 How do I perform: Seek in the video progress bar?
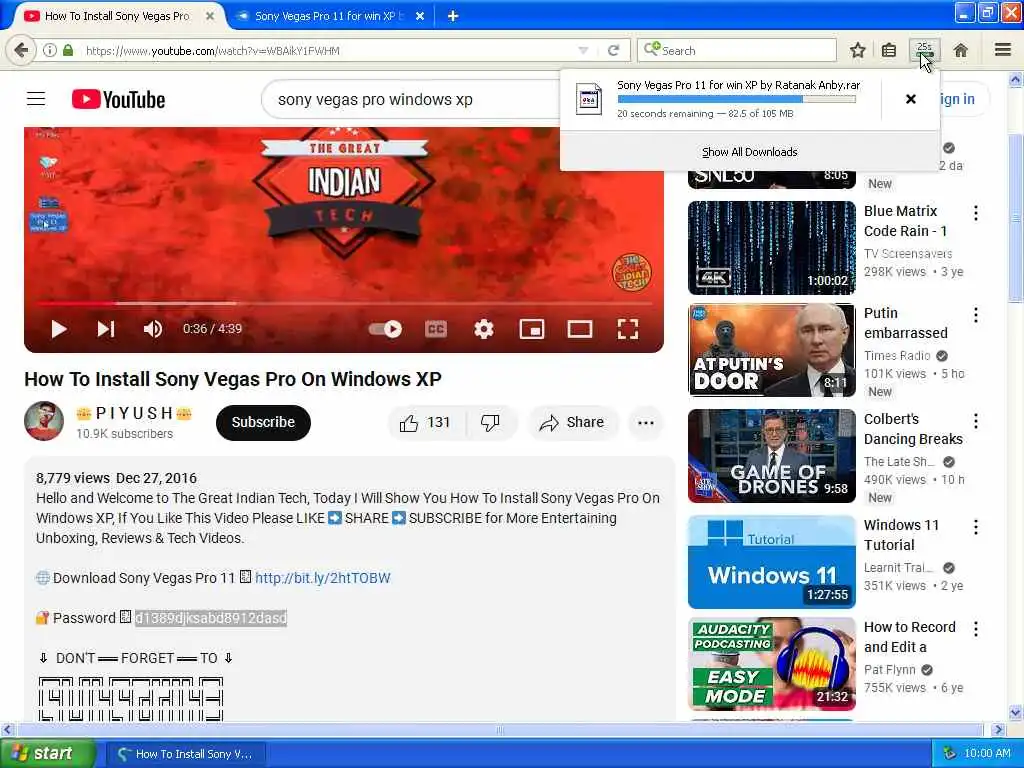(344, 304)
